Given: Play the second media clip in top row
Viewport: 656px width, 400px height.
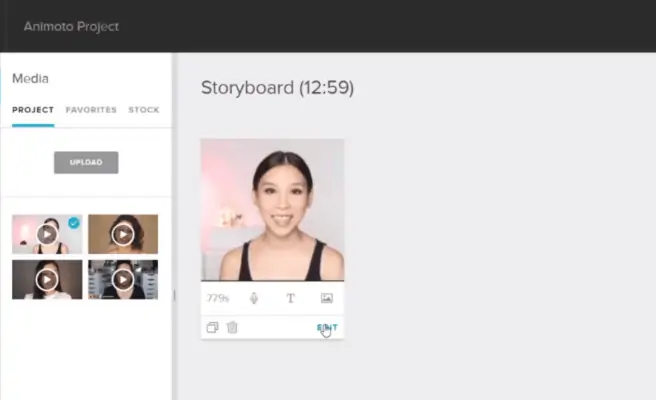Looking at the screenshot, I should click(x=122, y=234).
